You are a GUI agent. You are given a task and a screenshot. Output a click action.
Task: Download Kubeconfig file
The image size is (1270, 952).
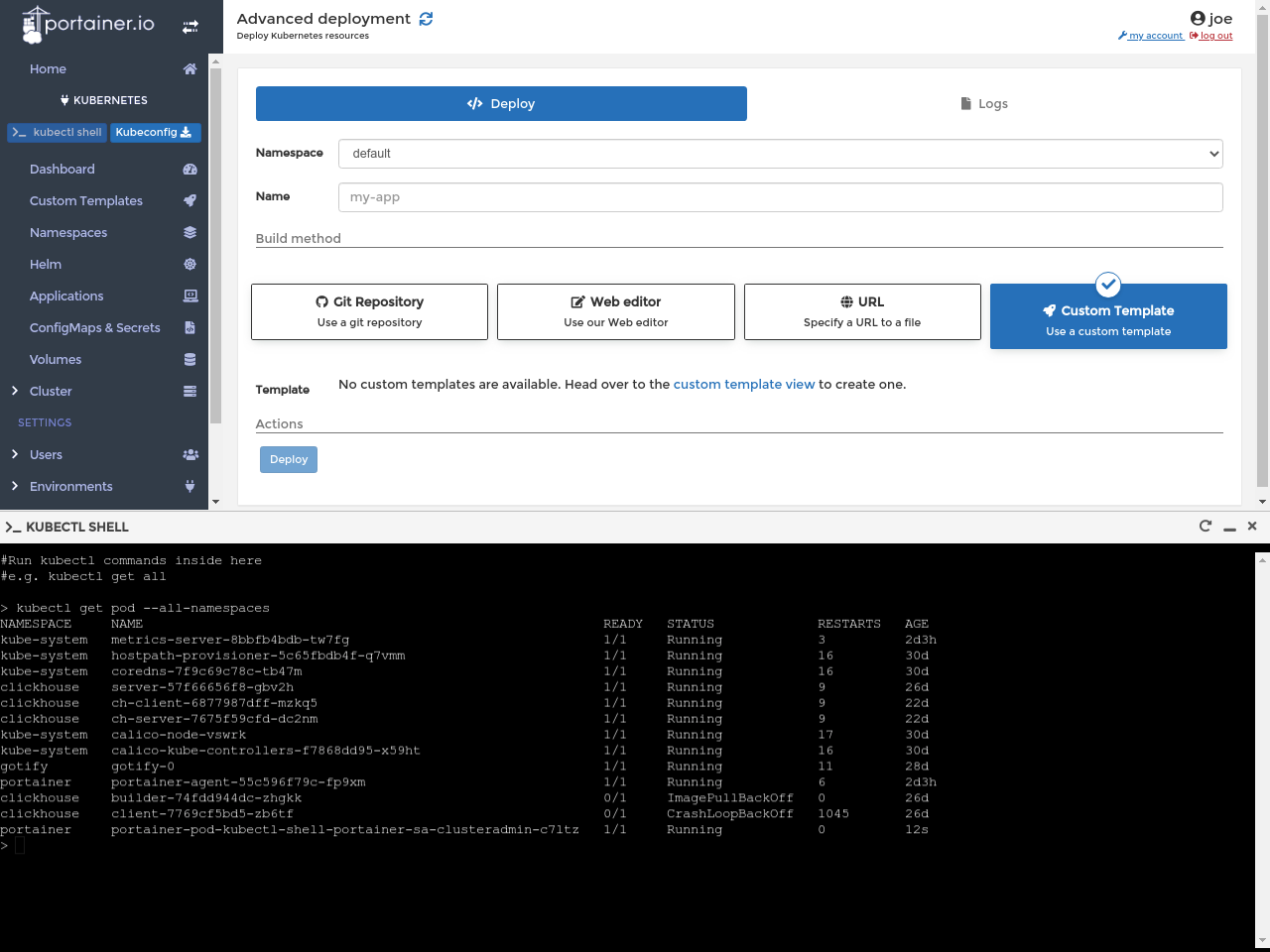(x=155, y=132)
